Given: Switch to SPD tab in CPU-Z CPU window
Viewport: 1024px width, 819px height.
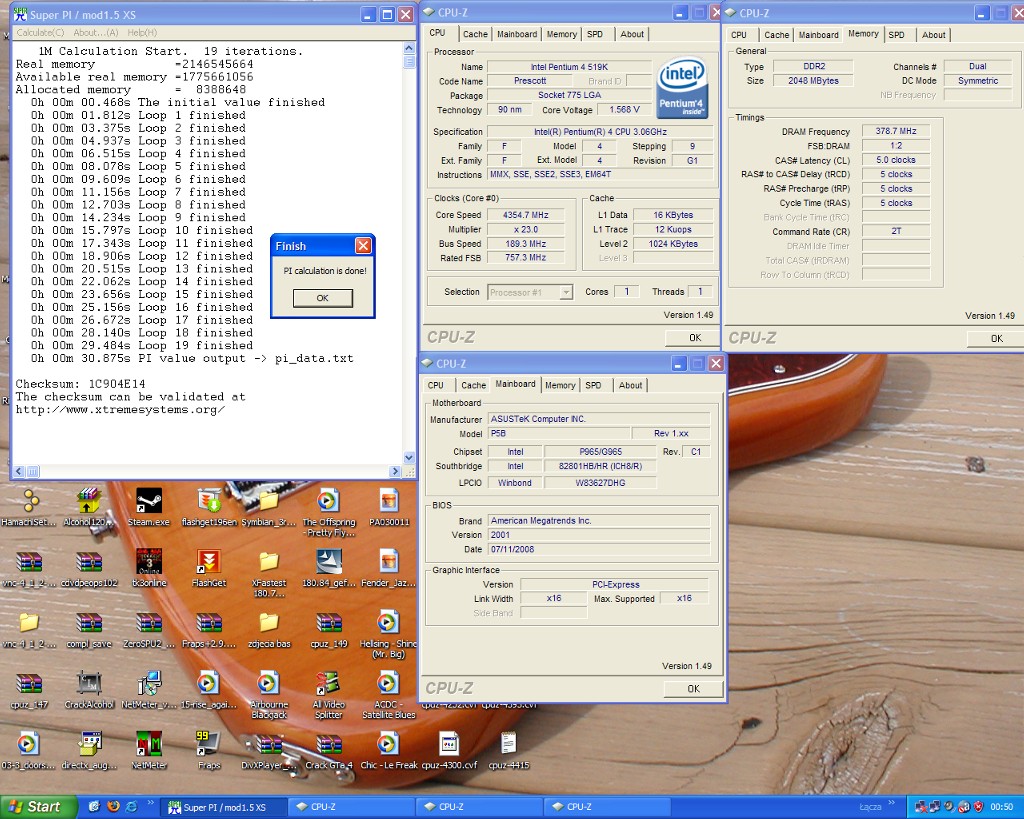Looking at the screenshot, I should [595, 34].
